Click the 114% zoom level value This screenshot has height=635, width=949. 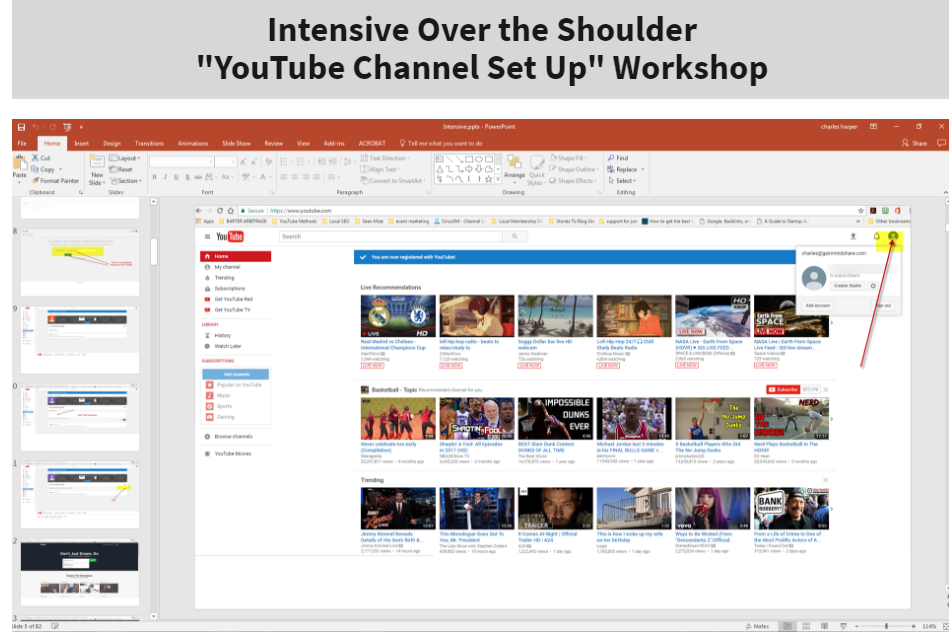929,627
